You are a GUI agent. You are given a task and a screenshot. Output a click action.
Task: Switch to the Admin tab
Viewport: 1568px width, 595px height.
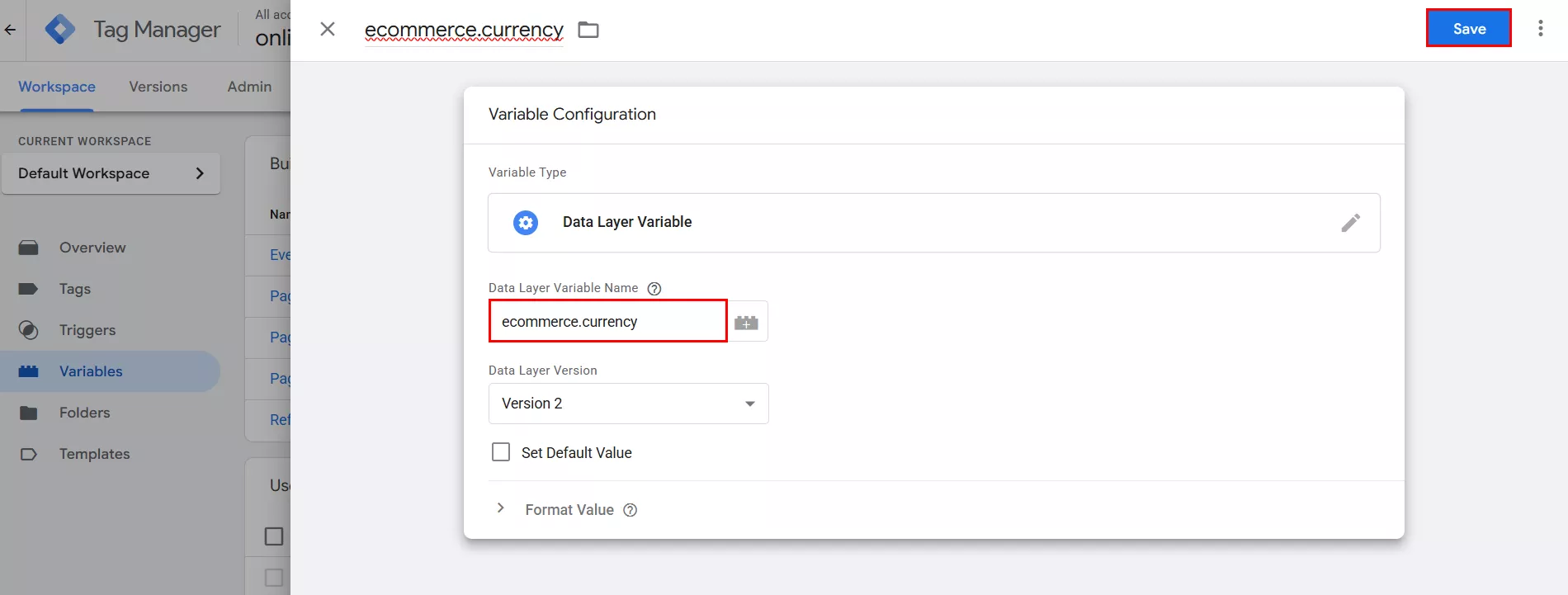249,87
